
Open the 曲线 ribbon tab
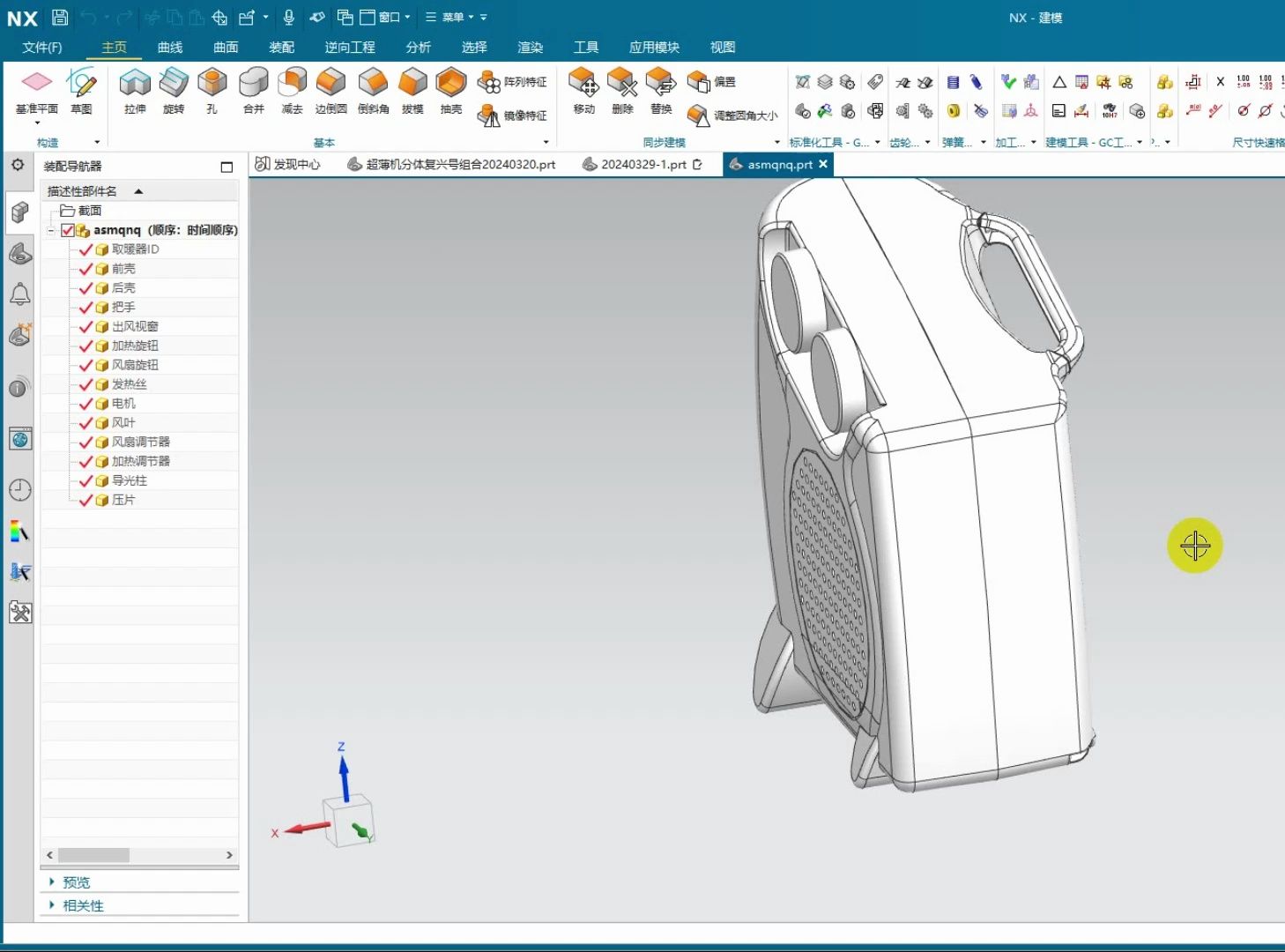[x=170, y=48]
